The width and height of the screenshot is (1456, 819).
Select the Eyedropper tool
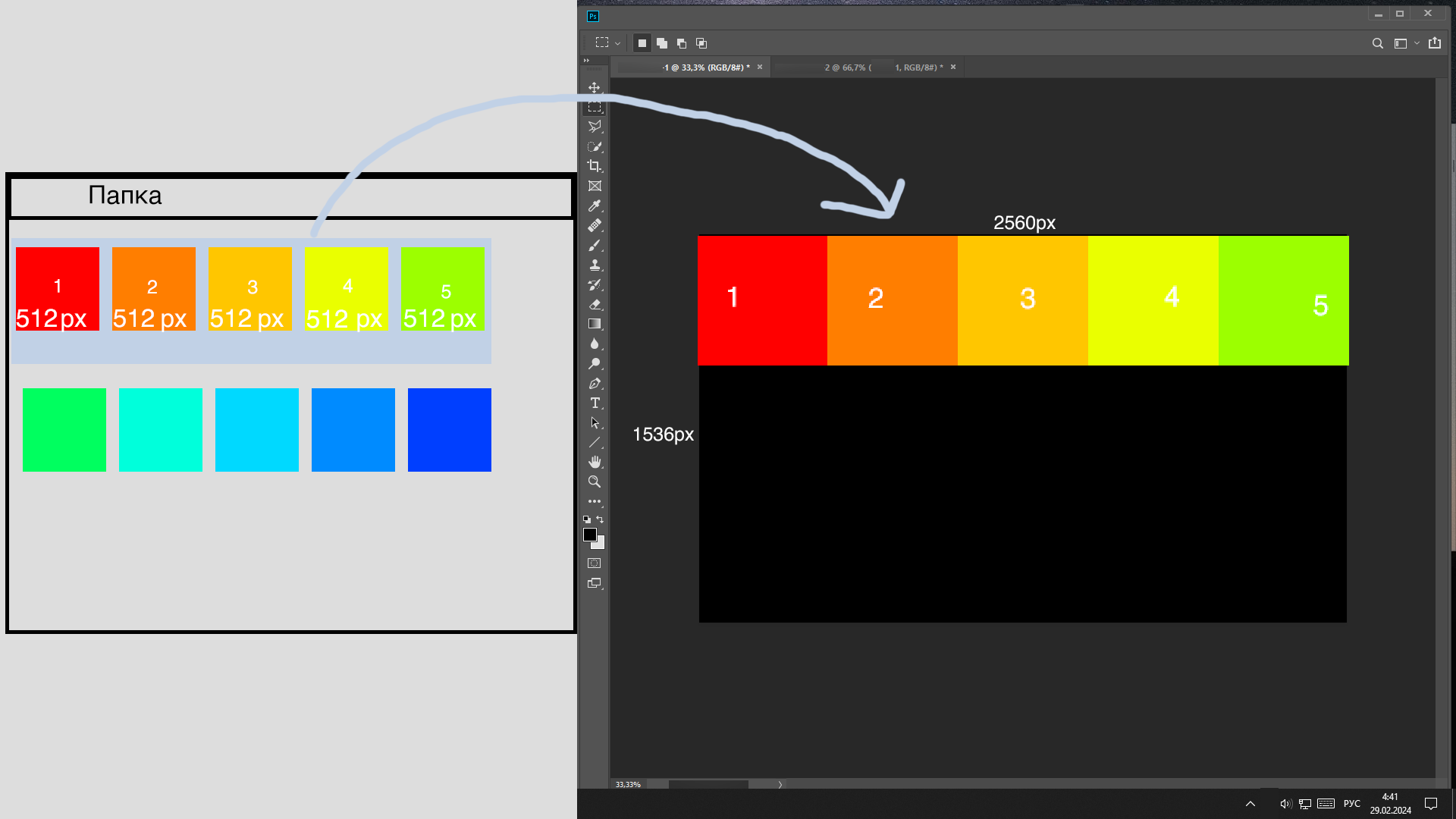click(595, 206)
